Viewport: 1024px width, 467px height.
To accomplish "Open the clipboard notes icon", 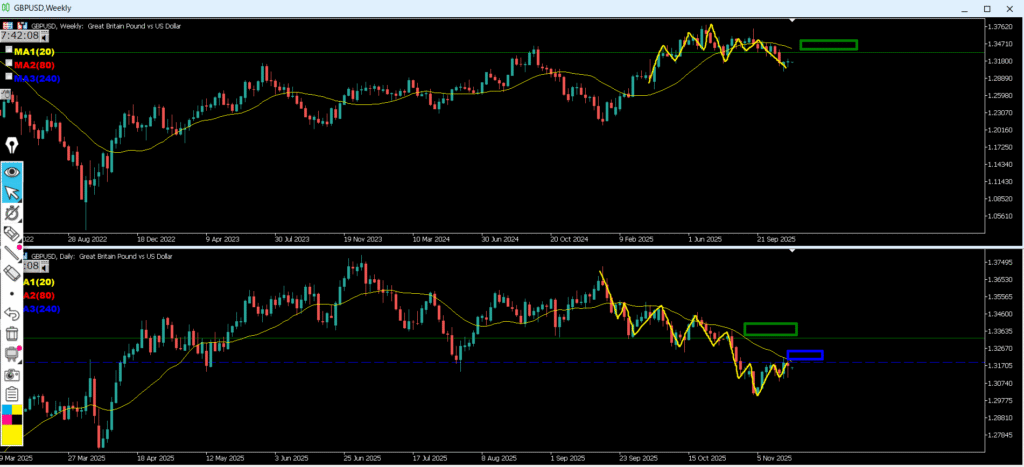I will point(12,393).
